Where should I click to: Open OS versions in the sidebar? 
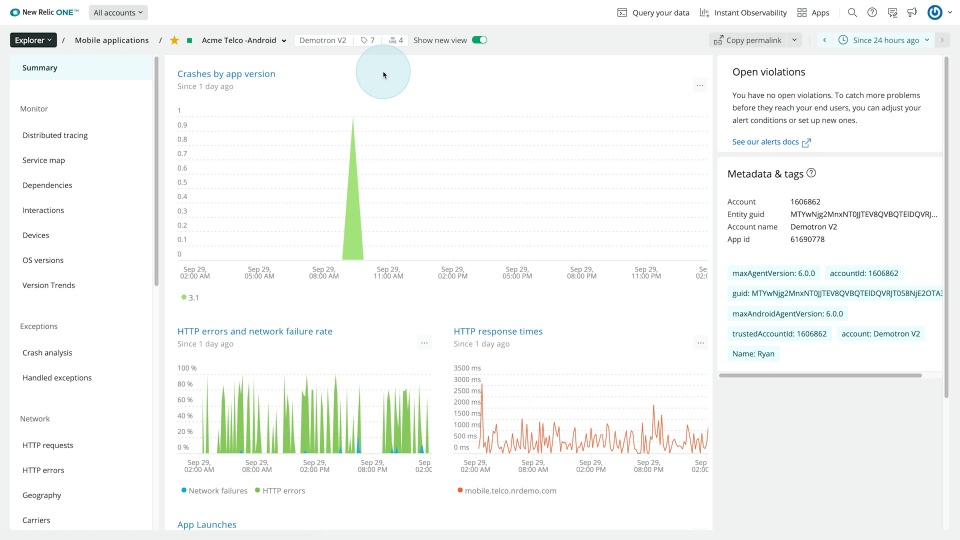click(x=43, y=260)
